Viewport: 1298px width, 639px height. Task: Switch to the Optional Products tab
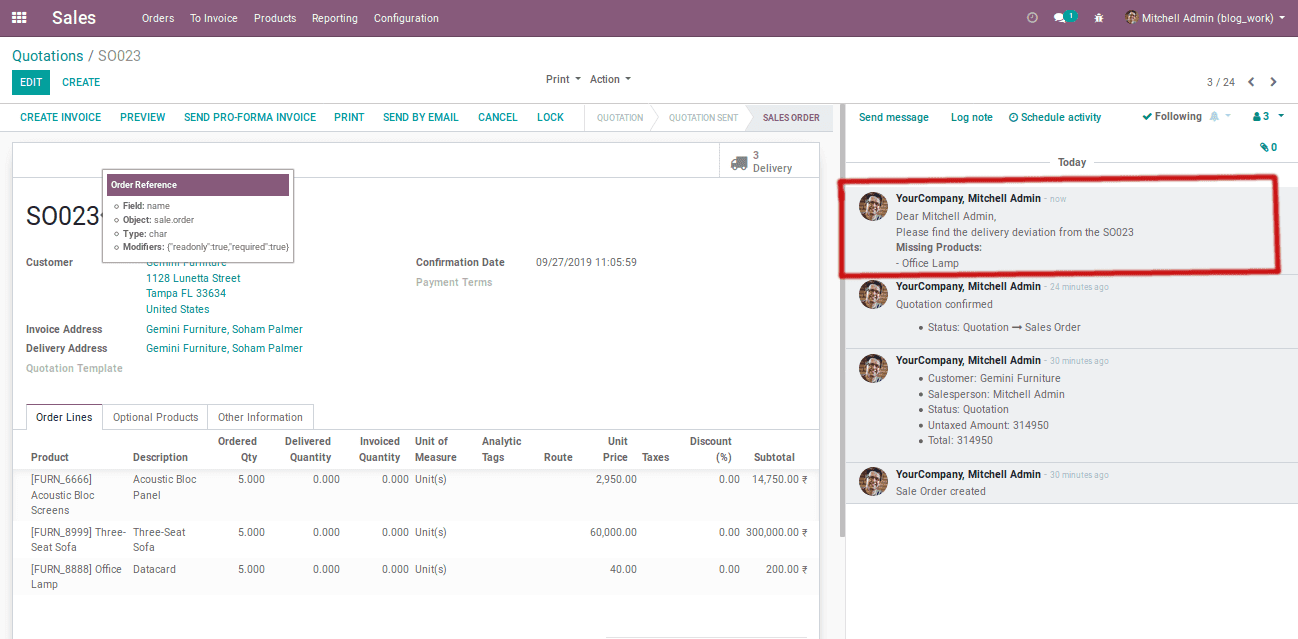[x=155, y=417]
